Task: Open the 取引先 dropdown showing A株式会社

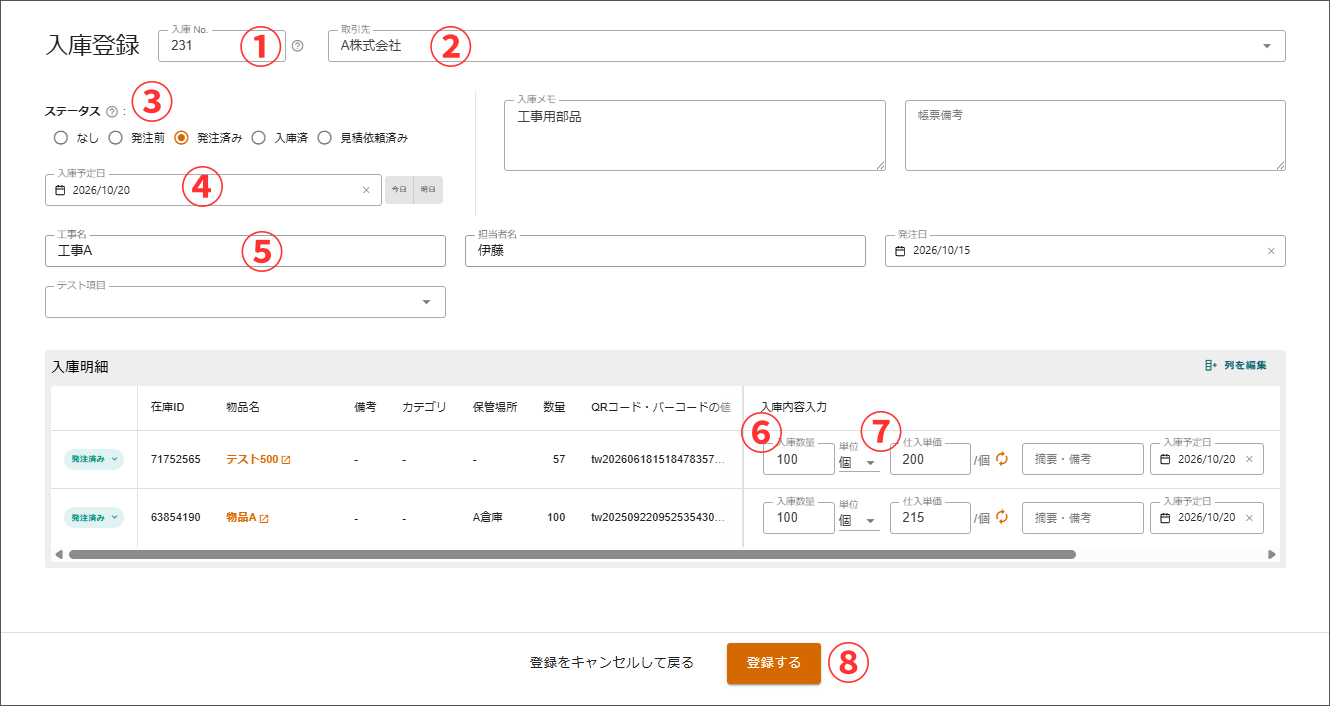Action: 807,46
